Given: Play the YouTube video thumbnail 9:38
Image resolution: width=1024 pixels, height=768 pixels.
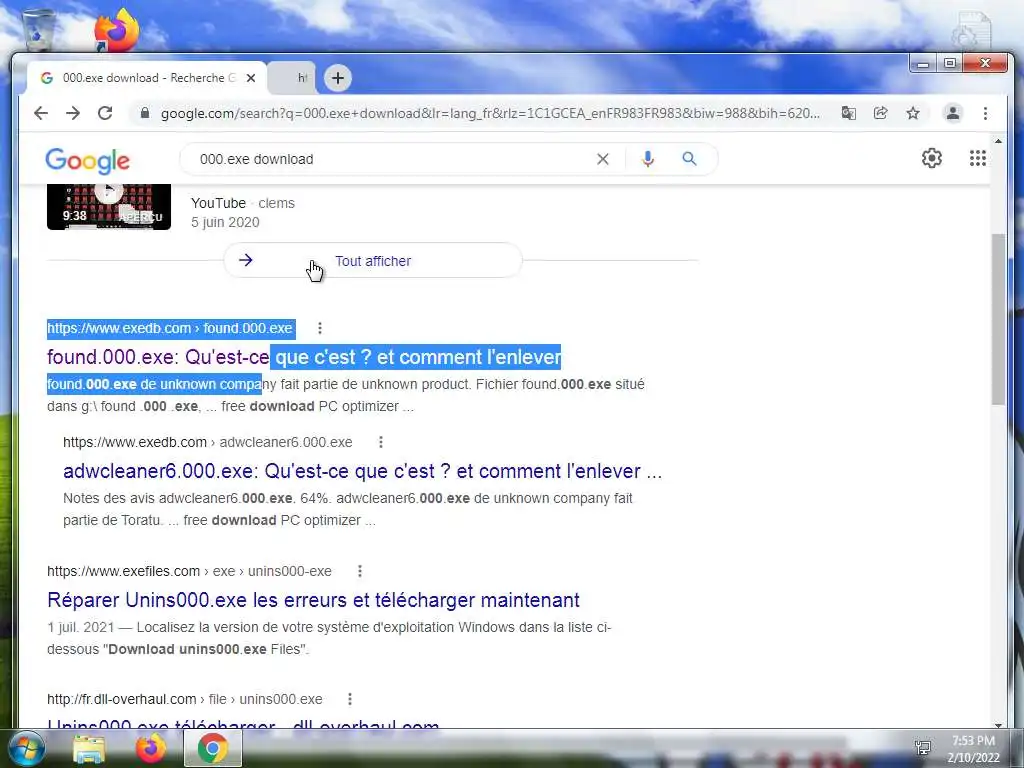Looking at the screenshot, I should [109, 206].
